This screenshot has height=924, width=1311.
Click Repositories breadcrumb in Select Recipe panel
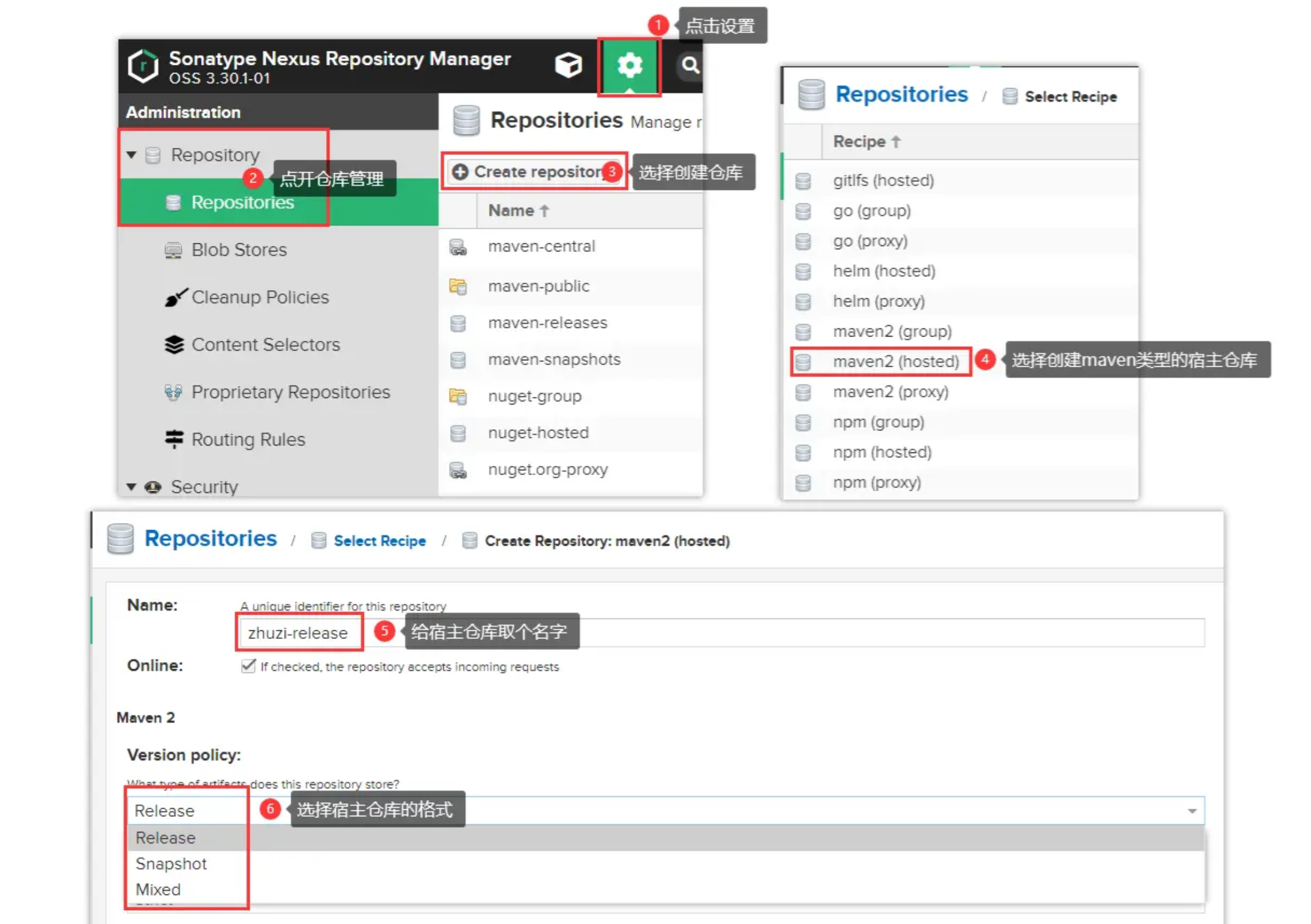click(901, 94)
